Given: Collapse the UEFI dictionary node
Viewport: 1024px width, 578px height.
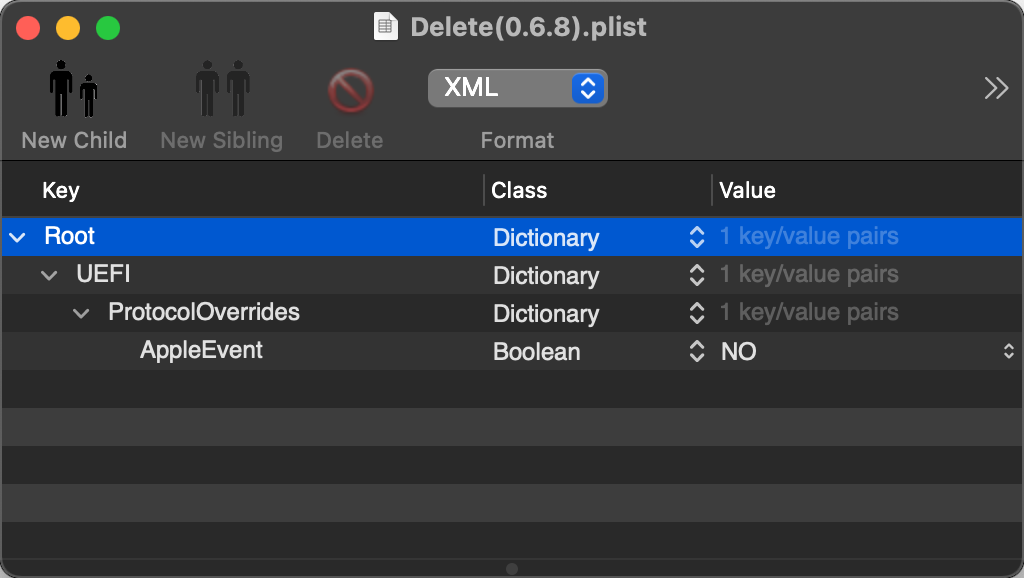Looking at the screenshot, I should 49,275.
